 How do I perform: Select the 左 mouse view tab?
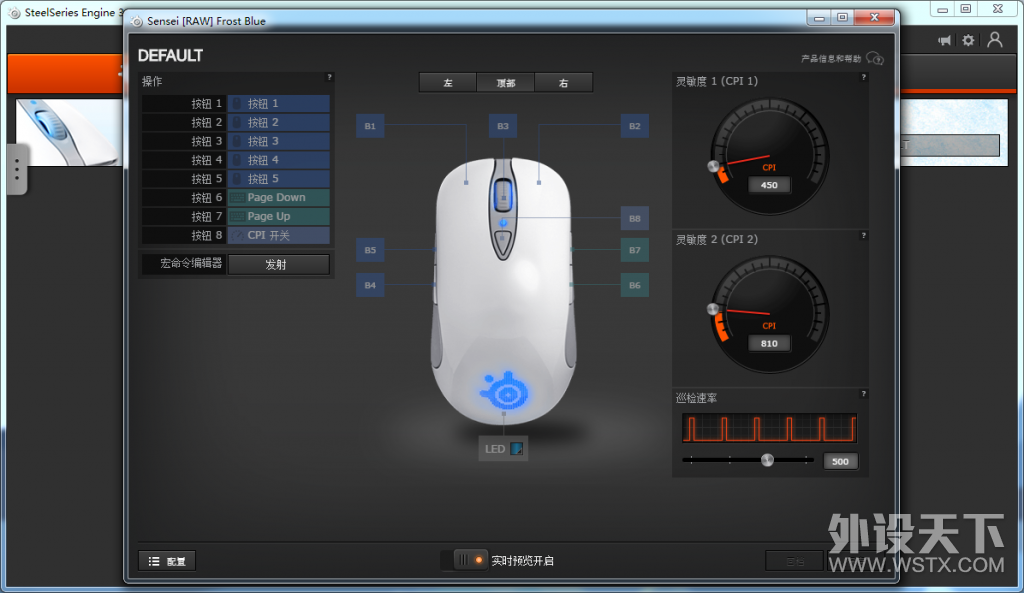click(x=447, y=82)
